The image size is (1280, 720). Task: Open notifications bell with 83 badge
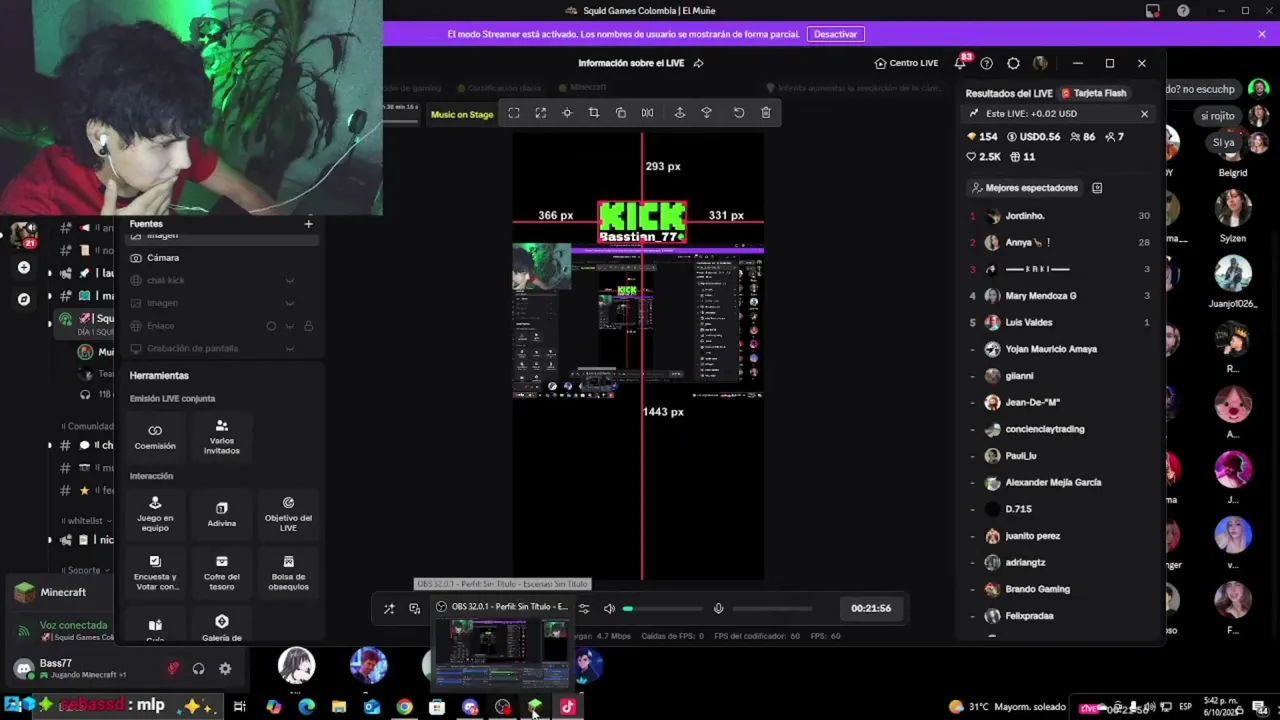pos(960,63)
